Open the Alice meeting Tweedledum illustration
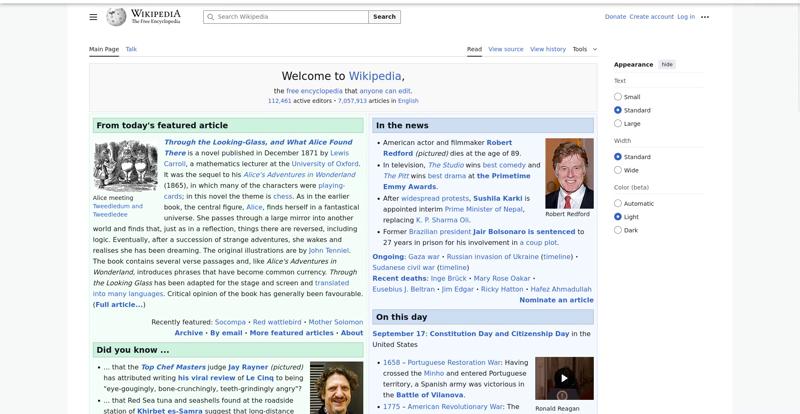Screen dimensions: 800x414 click(x=126, y=165)
